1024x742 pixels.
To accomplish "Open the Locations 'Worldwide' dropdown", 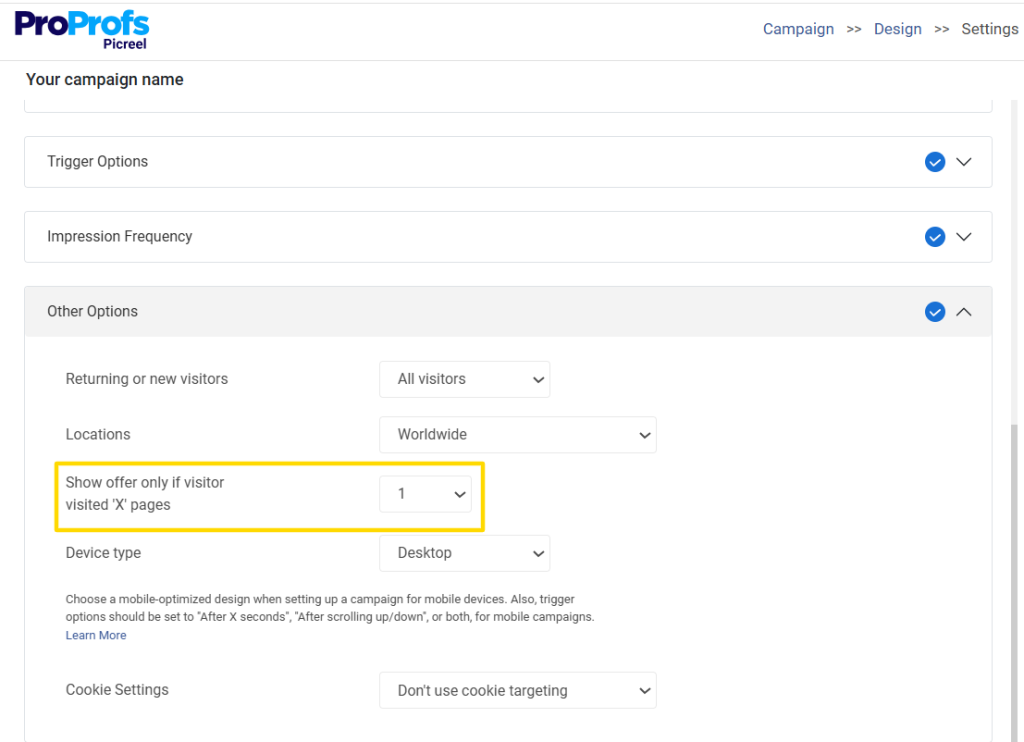I will (x=517, y=434).
